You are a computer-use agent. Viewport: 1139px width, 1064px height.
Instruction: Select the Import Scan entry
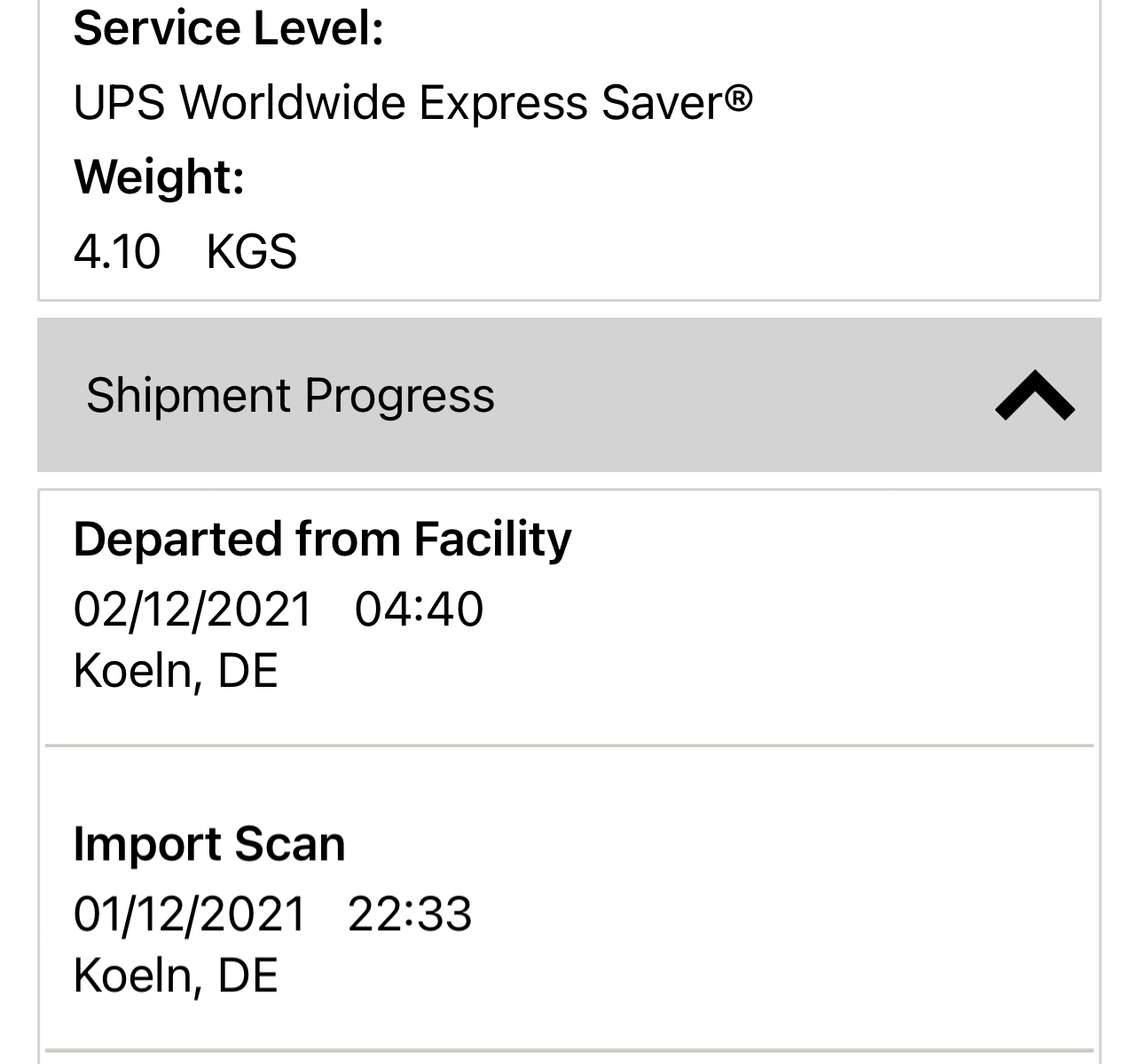(209, 843)
